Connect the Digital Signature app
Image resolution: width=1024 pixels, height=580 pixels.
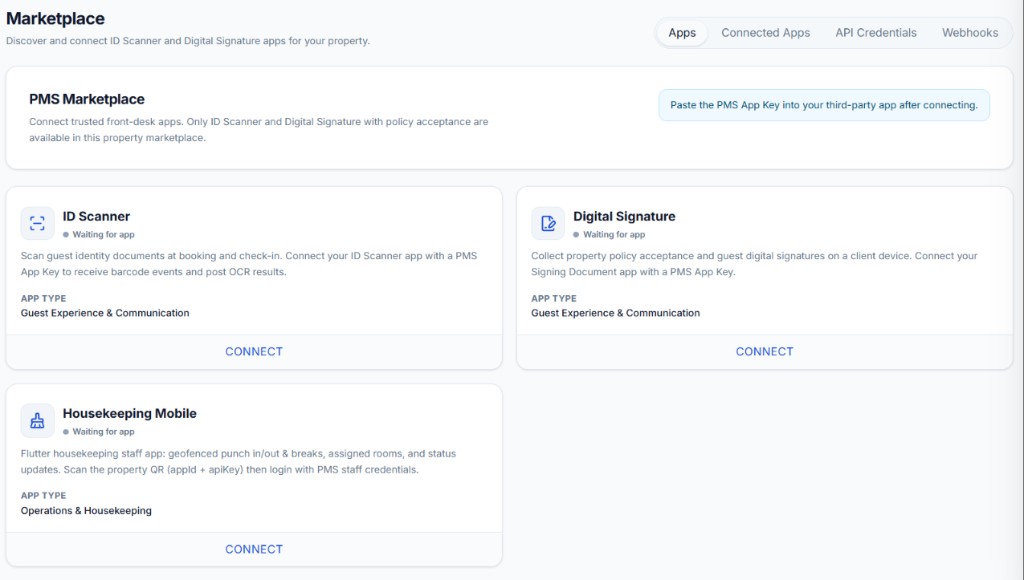(x=765, y=351)
